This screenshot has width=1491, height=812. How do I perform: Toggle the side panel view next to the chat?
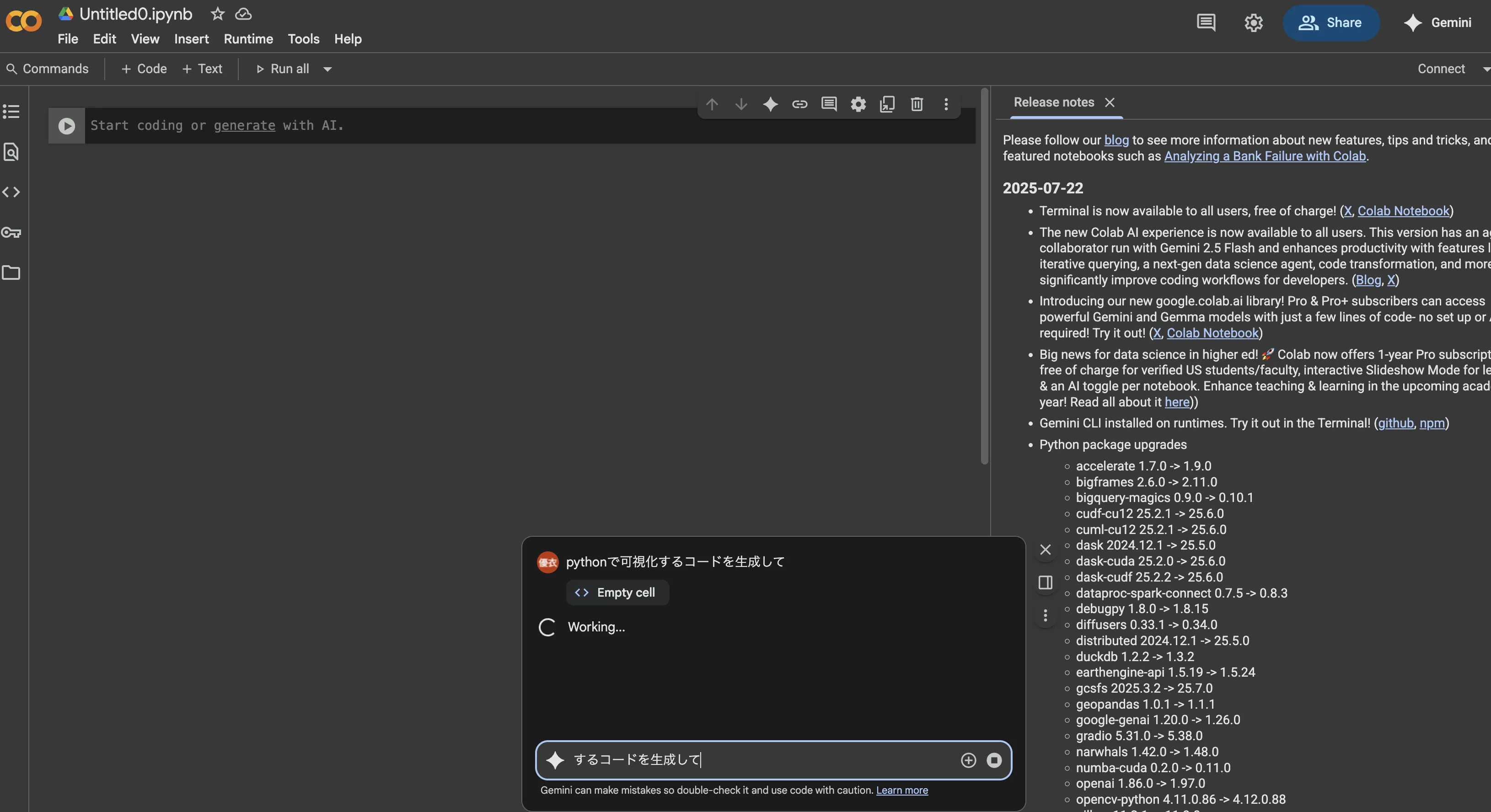point(1046,583)
